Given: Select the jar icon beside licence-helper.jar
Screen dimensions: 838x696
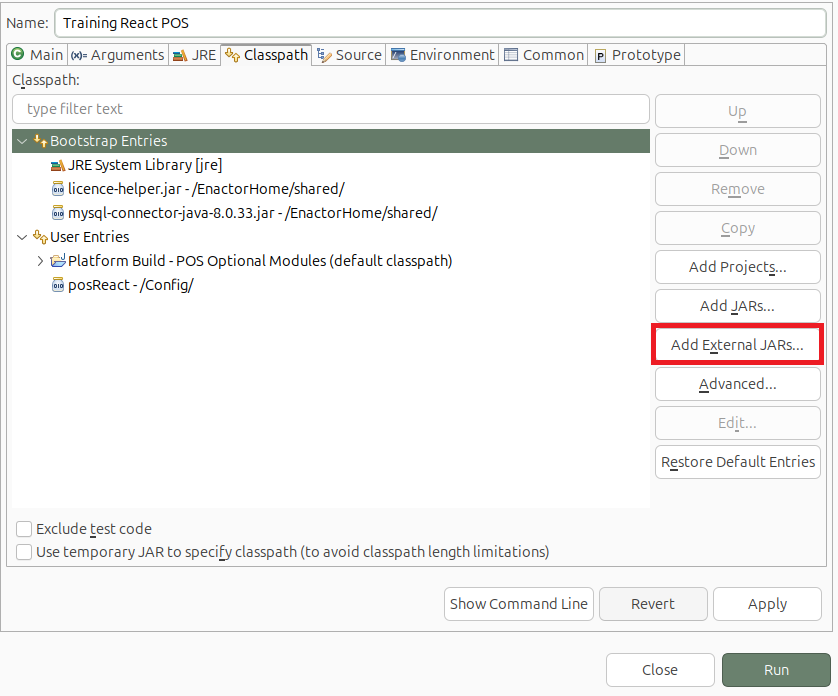Looking at the screenshot, I should (57, 188).
